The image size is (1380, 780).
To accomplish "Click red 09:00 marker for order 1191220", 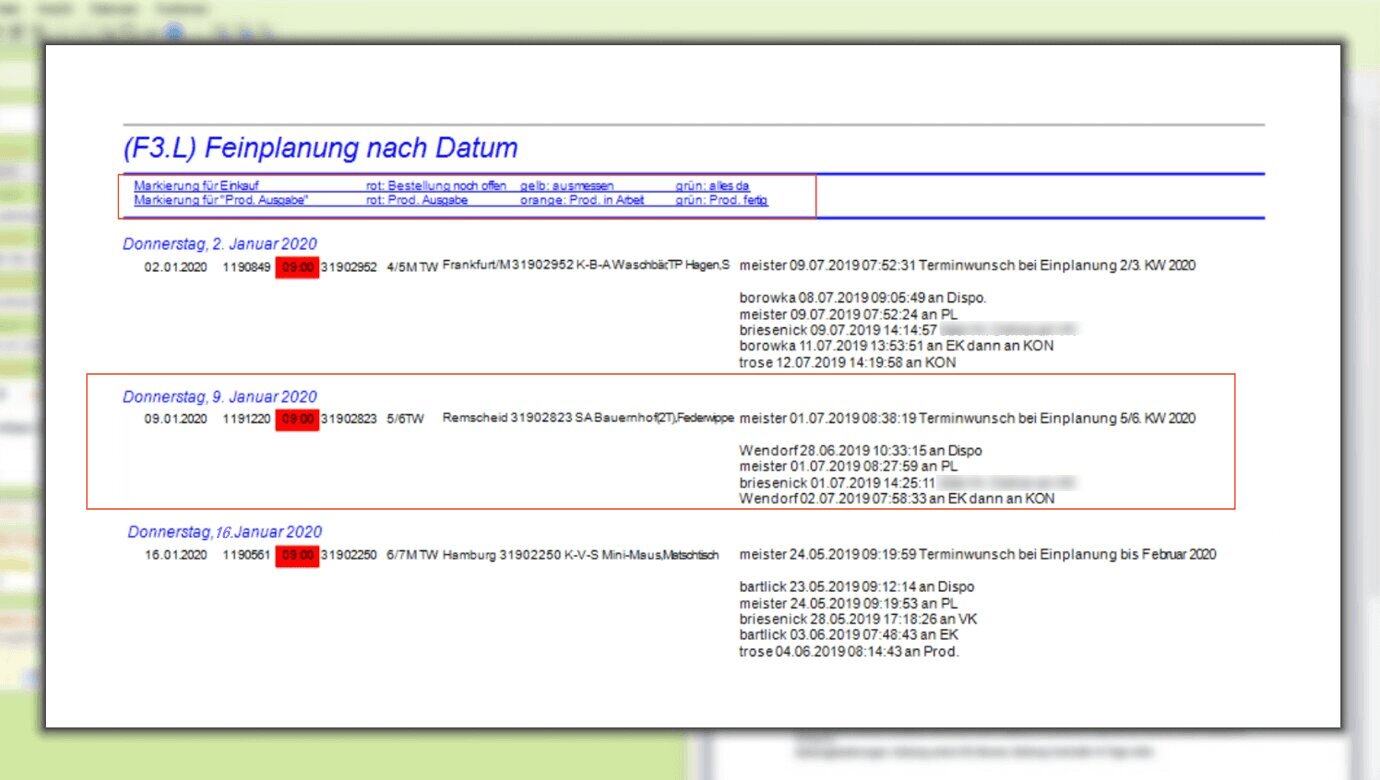I will pos(297,419).
